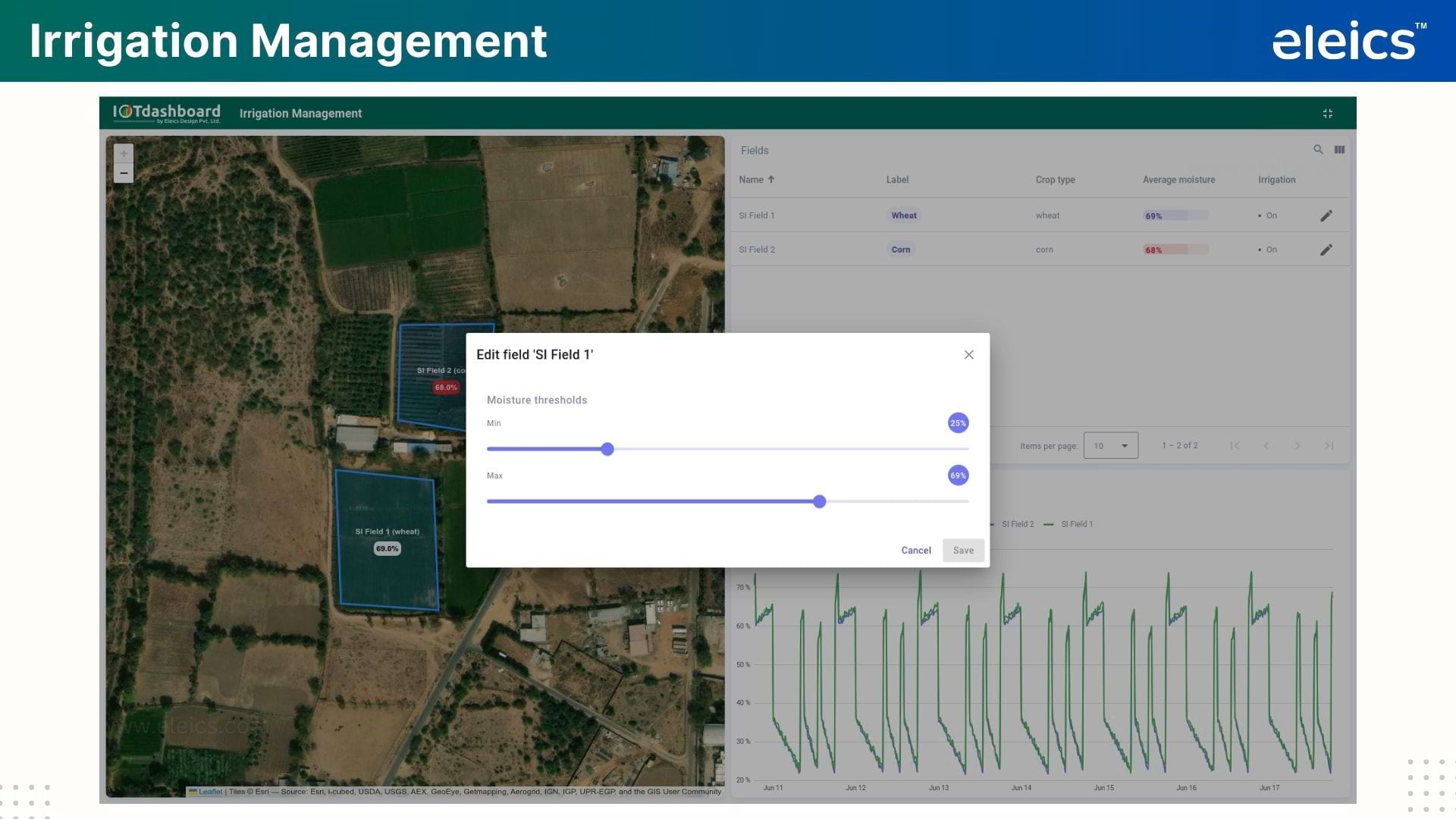Zoom out on the map
The height and width of the screenshot is (819, 1456).
coord(124,174)
